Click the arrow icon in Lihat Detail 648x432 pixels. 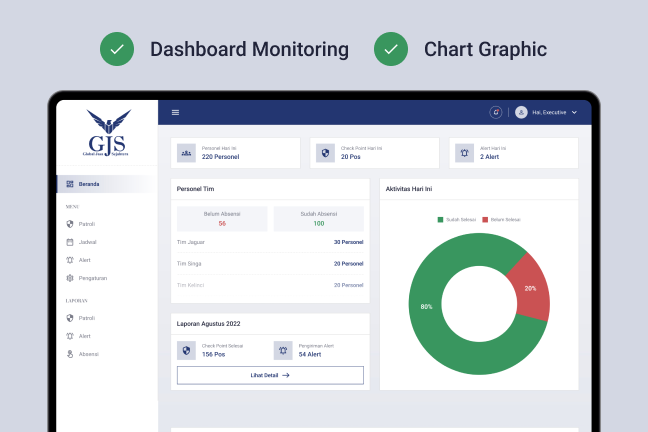coord(286,375)
